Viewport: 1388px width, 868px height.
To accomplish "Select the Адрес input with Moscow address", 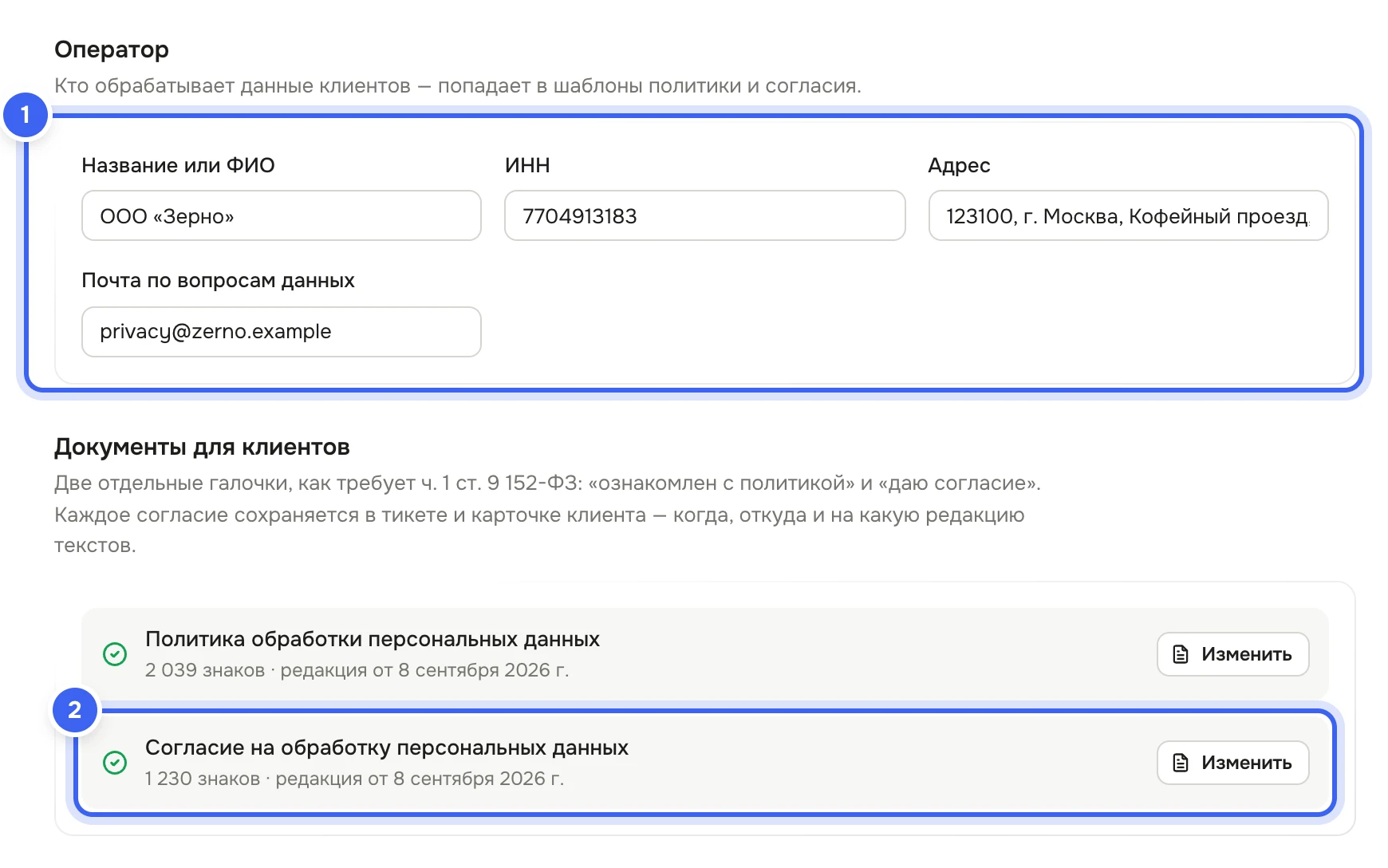I will click(1128, 215).
